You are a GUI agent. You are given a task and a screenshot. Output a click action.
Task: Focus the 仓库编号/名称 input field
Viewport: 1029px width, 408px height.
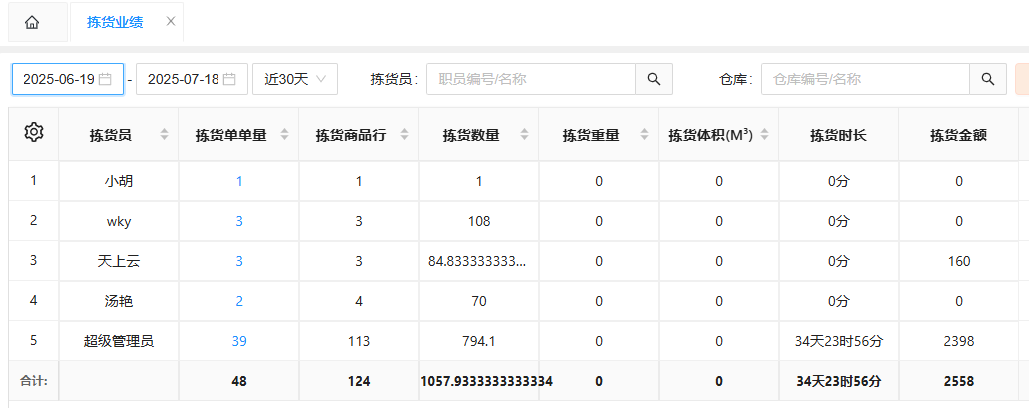tap(865, 79)
